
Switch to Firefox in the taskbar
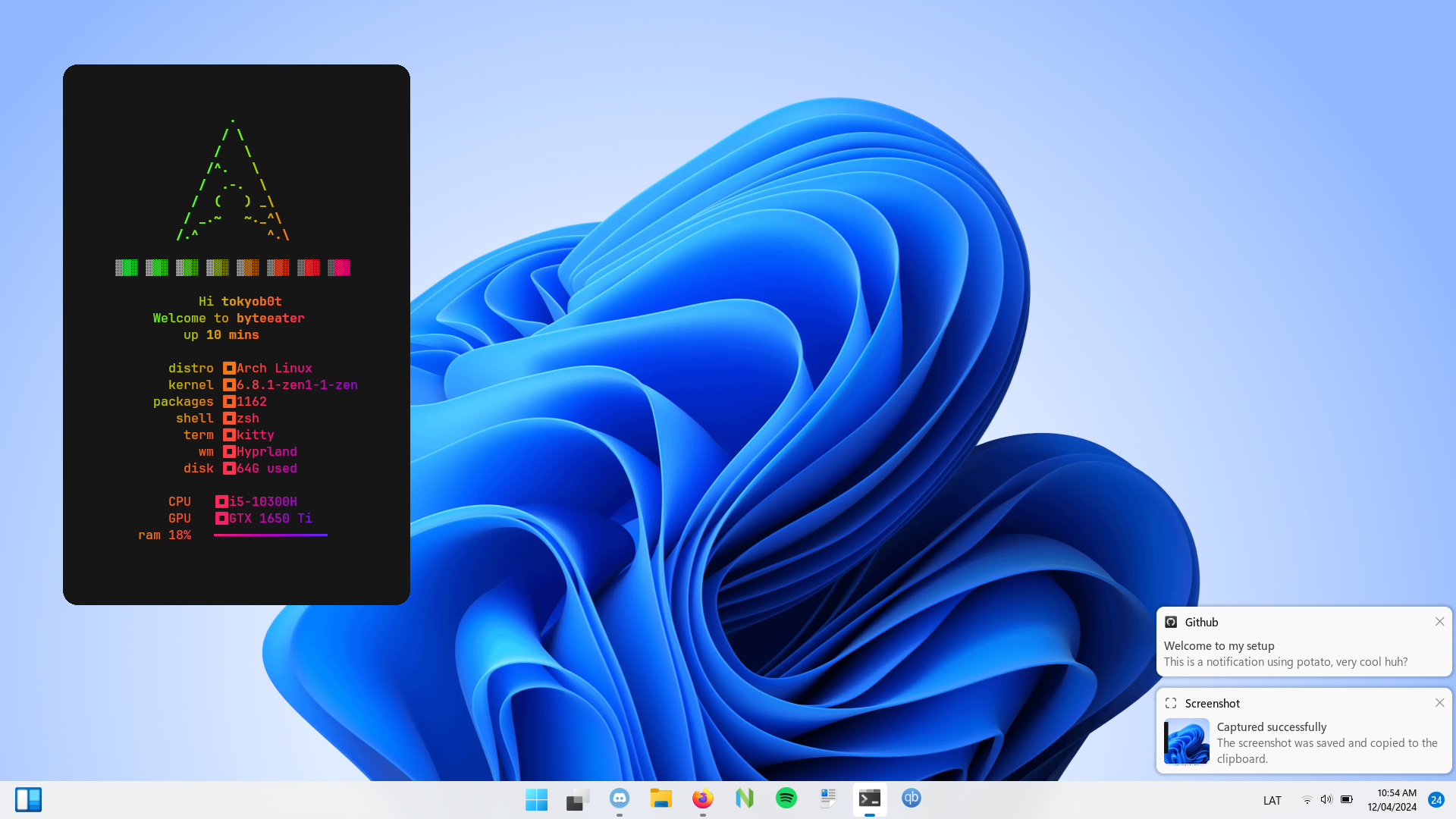click(x=703, y=799)
